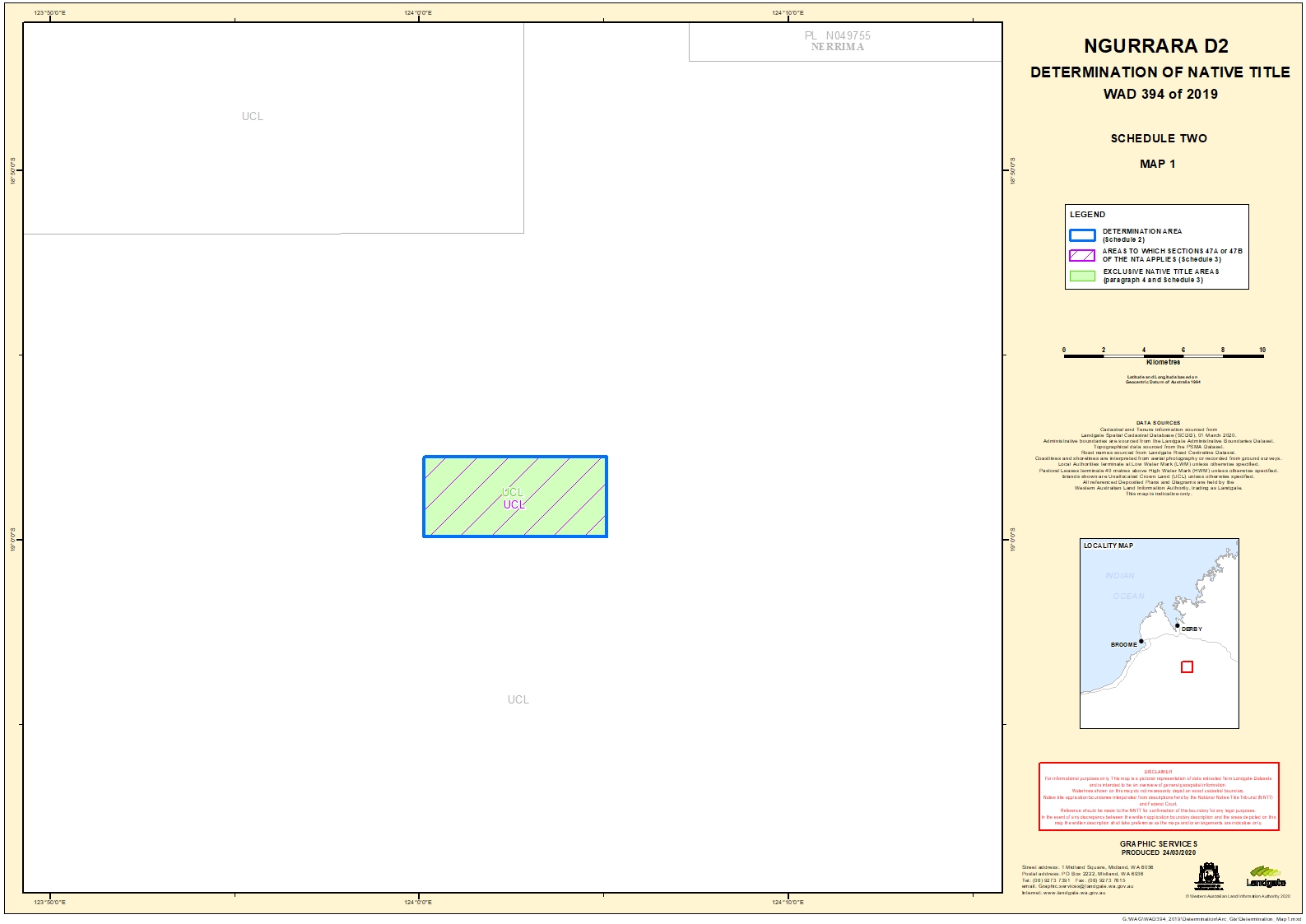Click the NGURRARA D2 map title
Image resolution: width=1306 pixels, height=924 pixels.
pos(1155,46)
